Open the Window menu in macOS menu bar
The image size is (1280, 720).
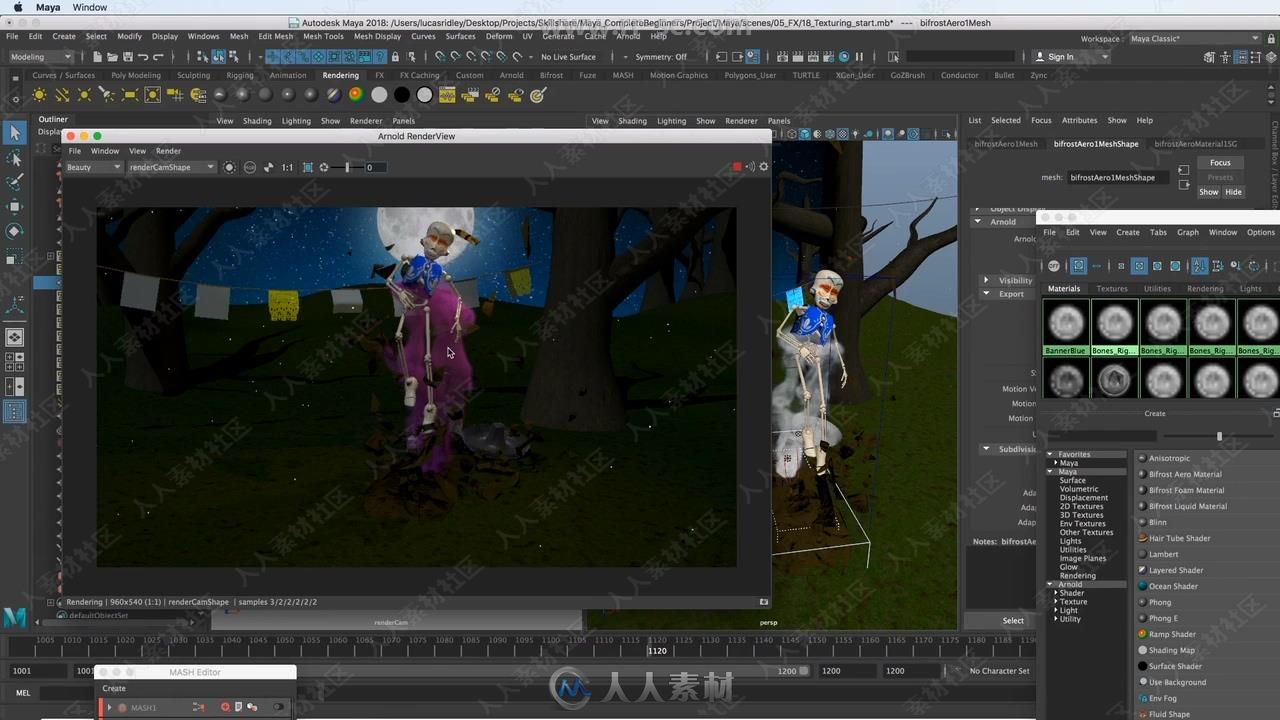[x=90, y=7]
